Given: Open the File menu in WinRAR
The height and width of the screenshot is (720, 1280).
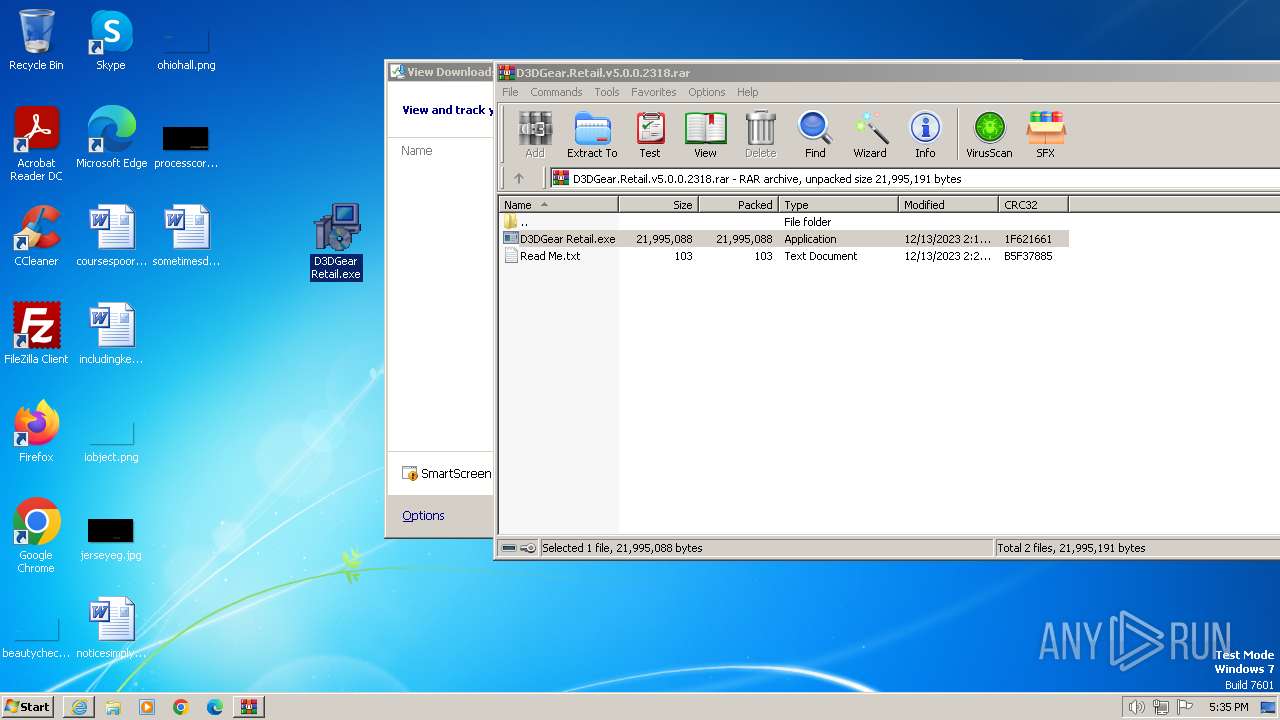Looking at the screenshot, I should pyautogui.click(x=510, y=92).
